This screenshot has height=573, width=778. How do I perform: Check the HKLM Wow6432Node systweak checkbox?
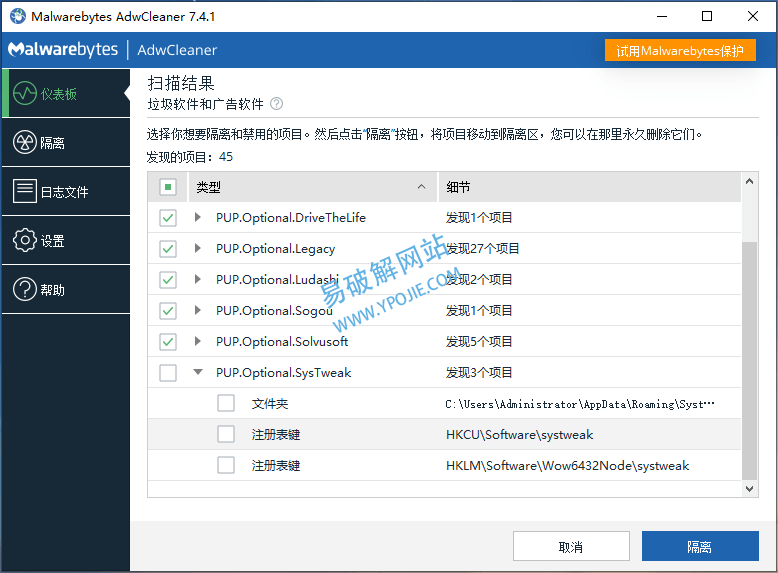tap(226, 465)
